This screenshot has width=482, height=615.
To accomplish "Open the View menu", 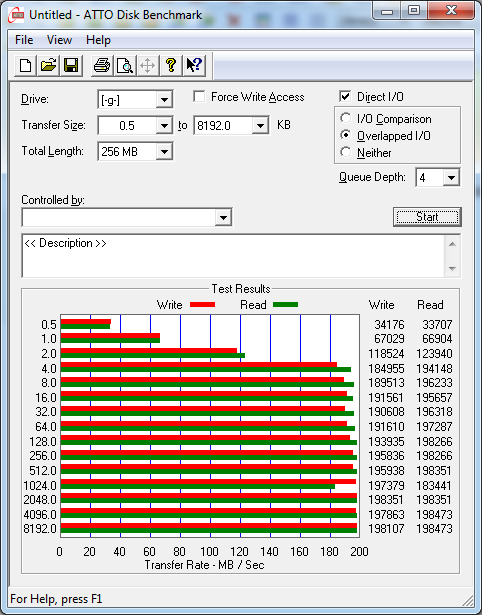I will 59,40.
